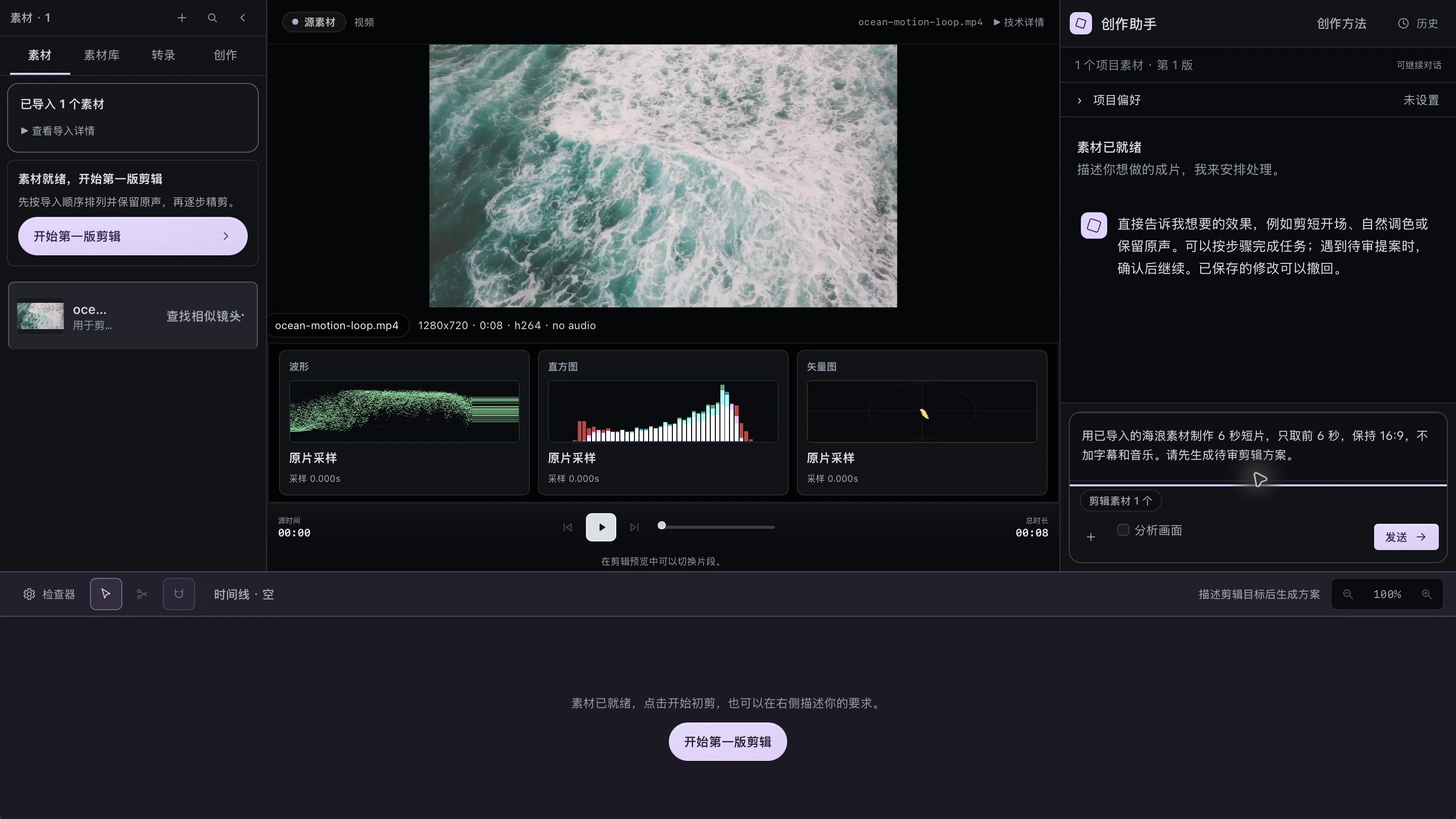This screenshot has width=1456, height=819.
Task: Skip to next clip
Action: (634, 527)
